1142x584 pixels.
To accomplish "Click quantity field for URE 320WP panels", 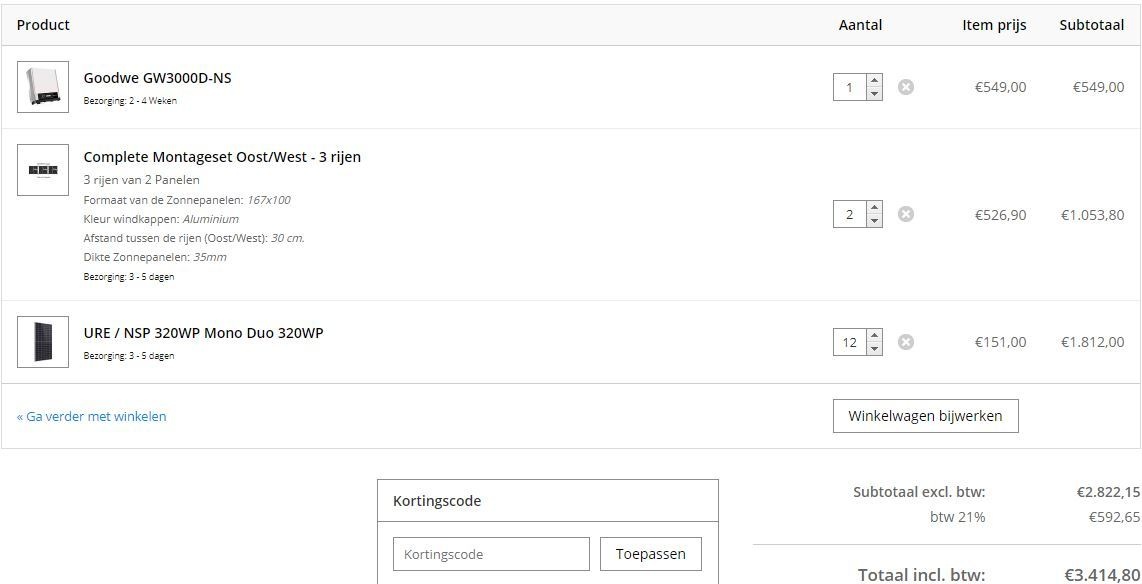I will (x=850, y=342).
